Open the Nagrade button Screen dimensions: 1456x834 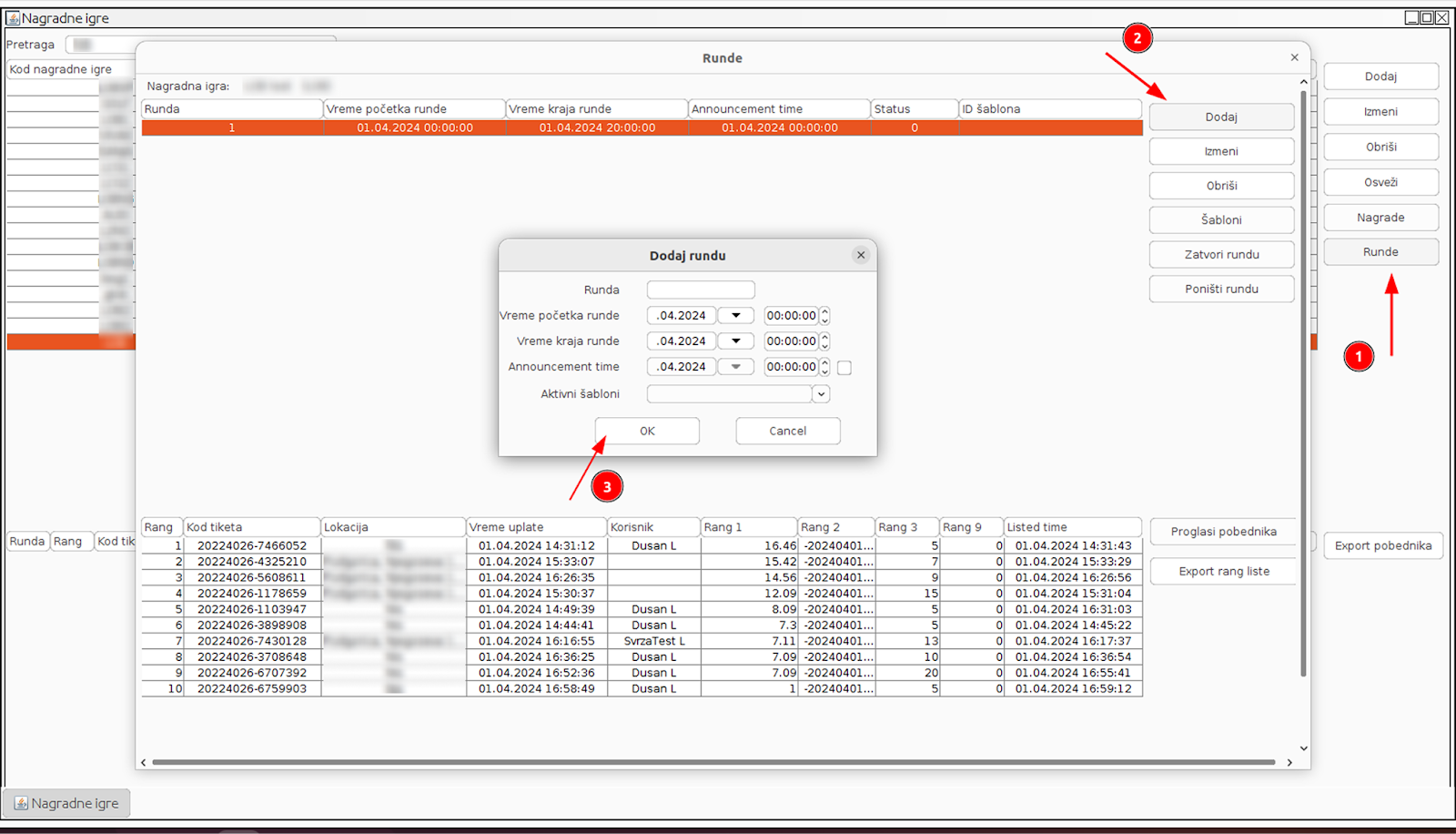(1380, 218)
